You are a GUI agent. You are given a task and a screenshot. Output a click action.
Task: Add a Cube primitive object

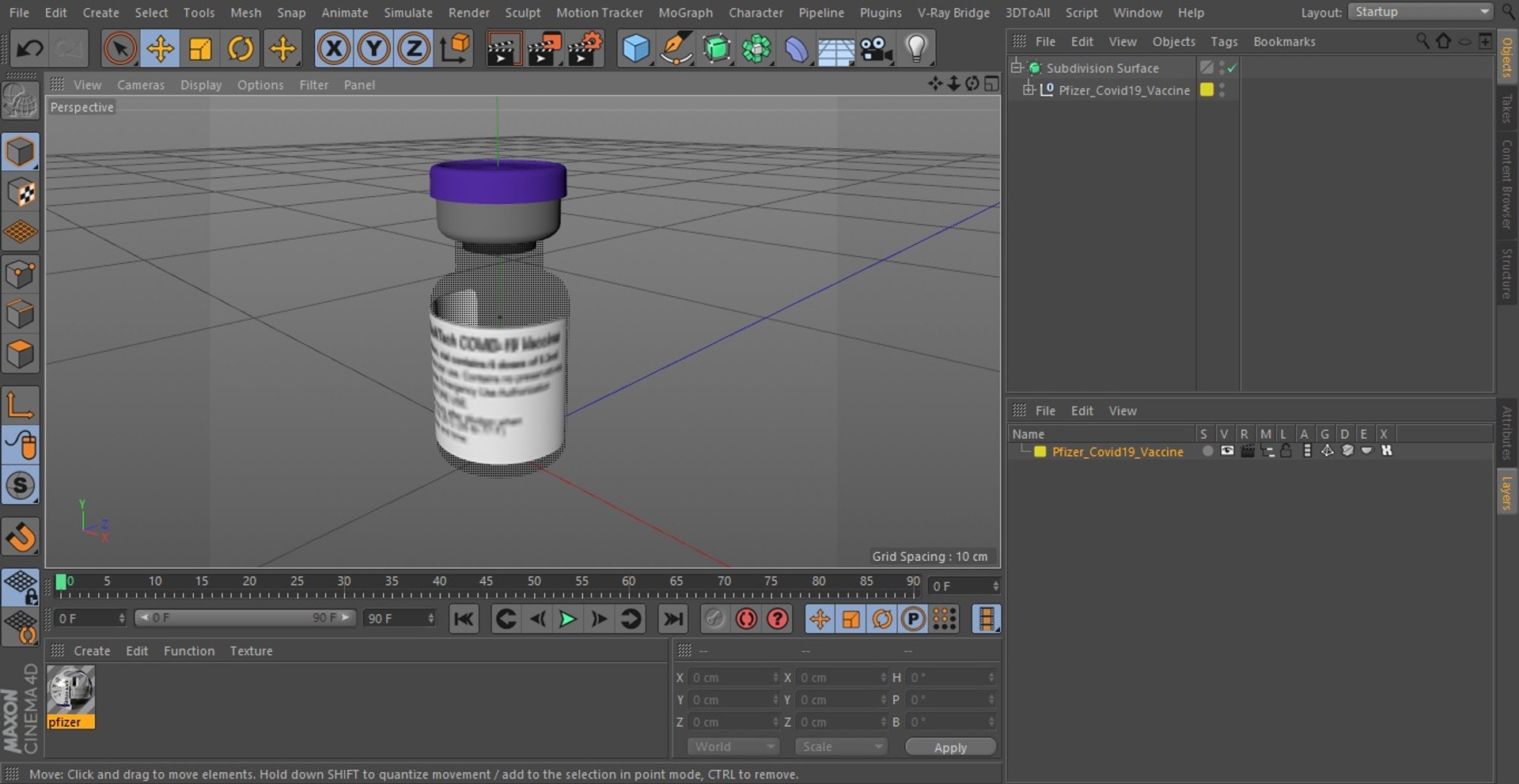coord(636,49)
